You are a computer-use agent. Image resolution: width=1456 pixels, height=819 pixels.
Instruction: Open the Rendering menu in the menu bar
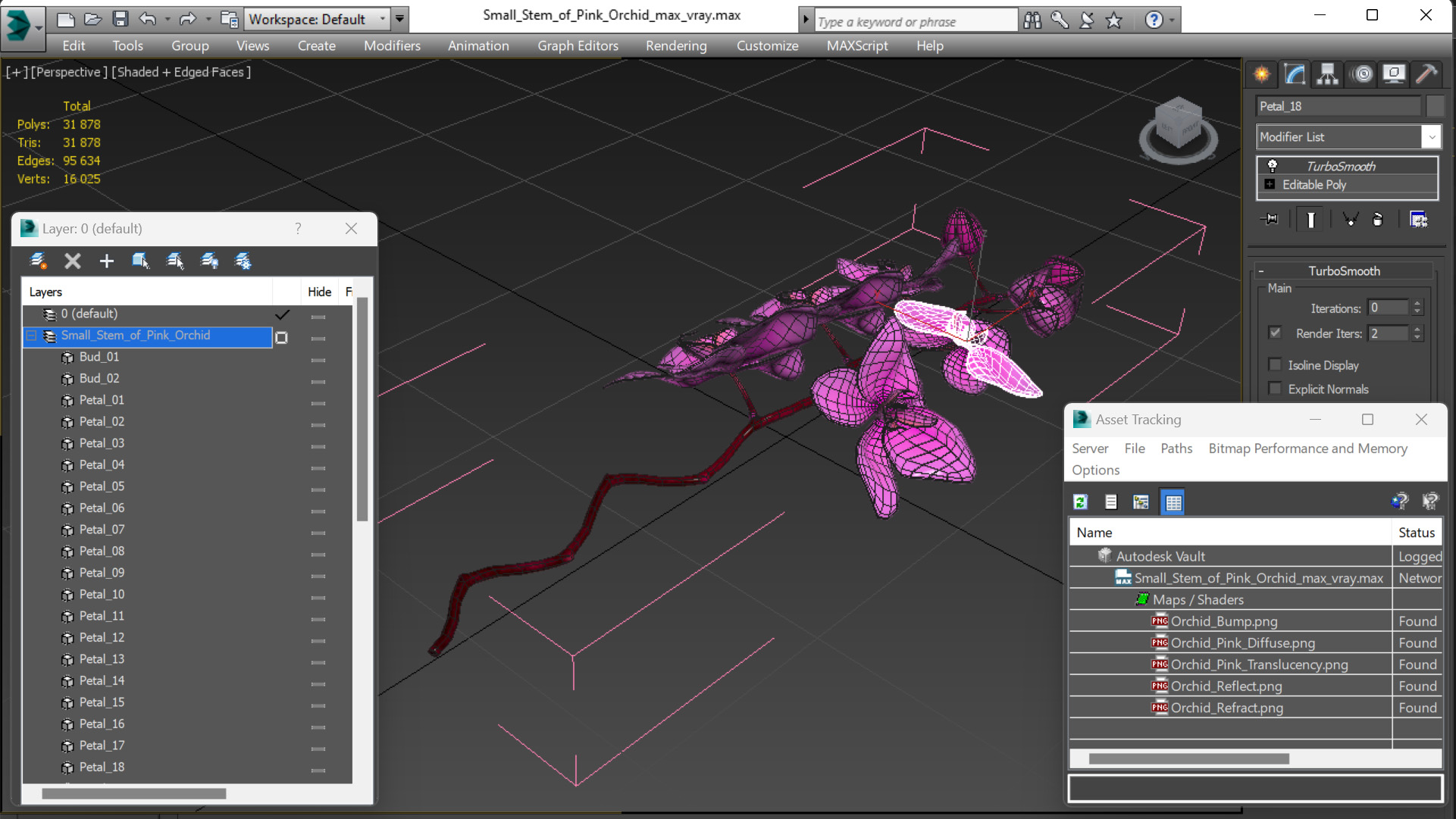pyautogui.click(x=675, y=45)
